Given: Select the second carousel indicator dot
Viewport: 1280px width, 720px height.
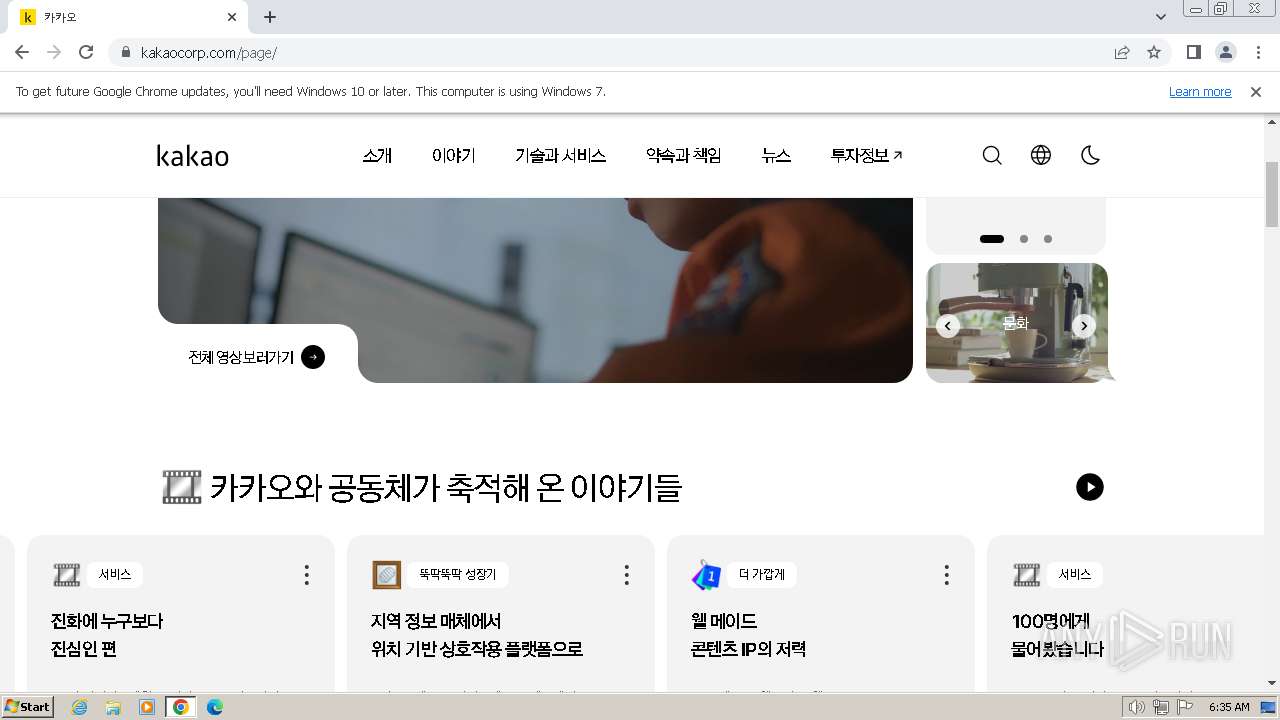Looking at the screenshot, I should click(1024, 239).
